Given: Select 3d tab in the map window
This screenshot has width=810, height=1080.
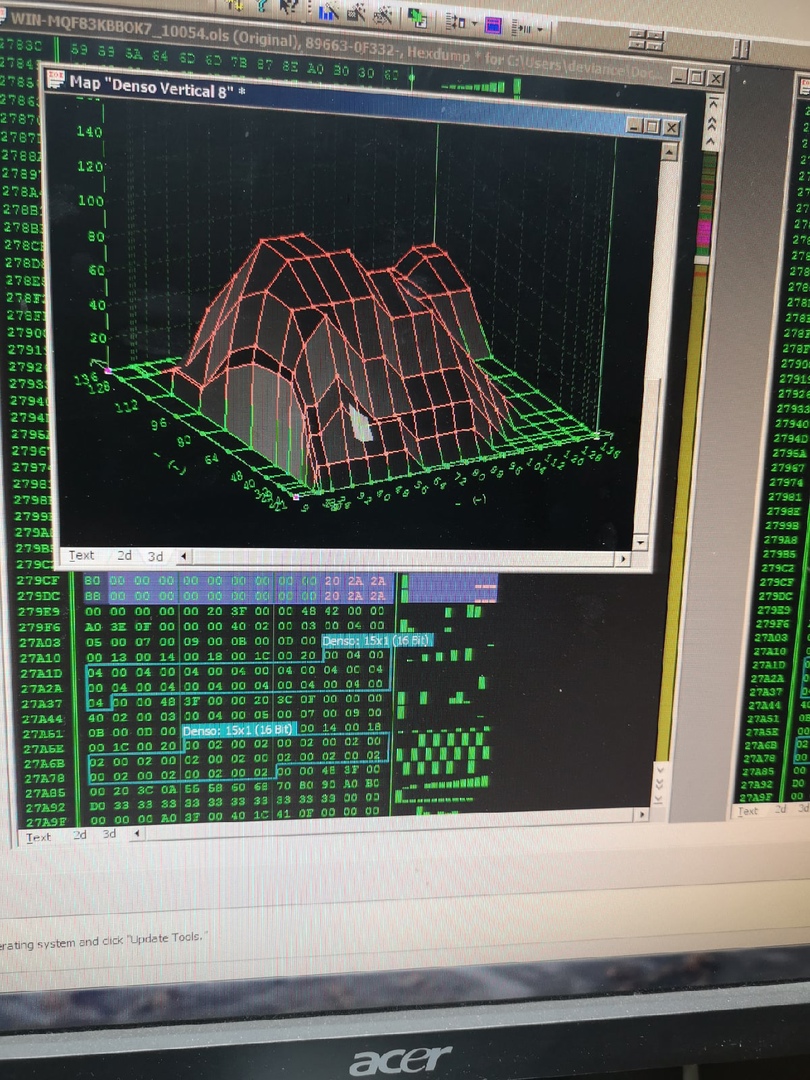Looking at the screenshot, I should (155, 557).
